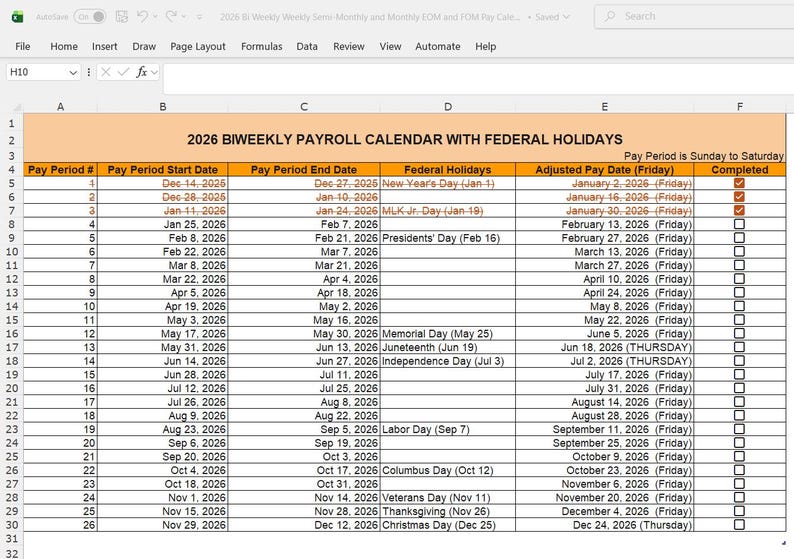Screen dimensions: 794x559
Task: Open the Automate tab
Action: click(438, 47)
